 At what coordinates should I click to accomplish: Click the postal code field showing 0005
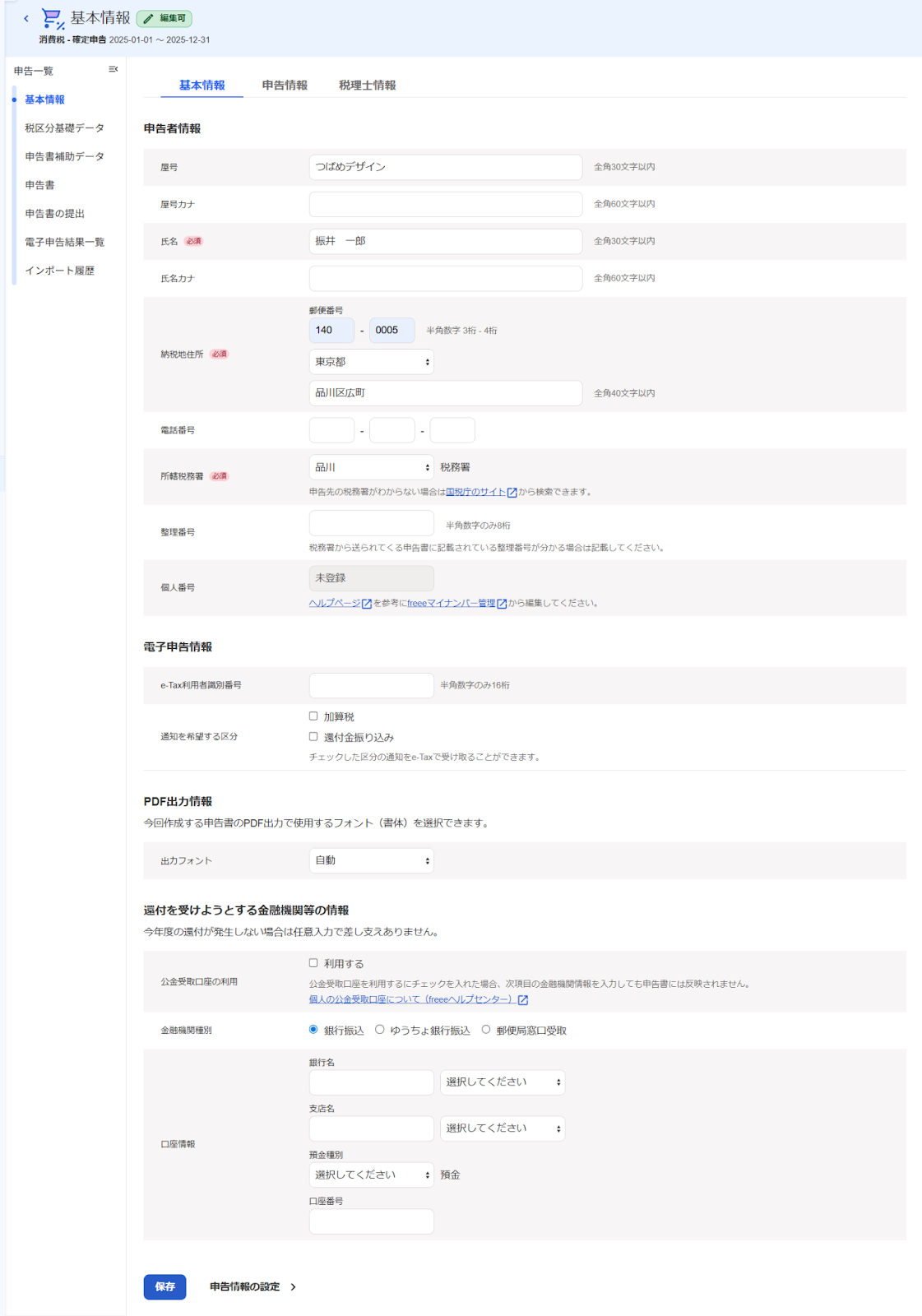(x=392, y=331)
